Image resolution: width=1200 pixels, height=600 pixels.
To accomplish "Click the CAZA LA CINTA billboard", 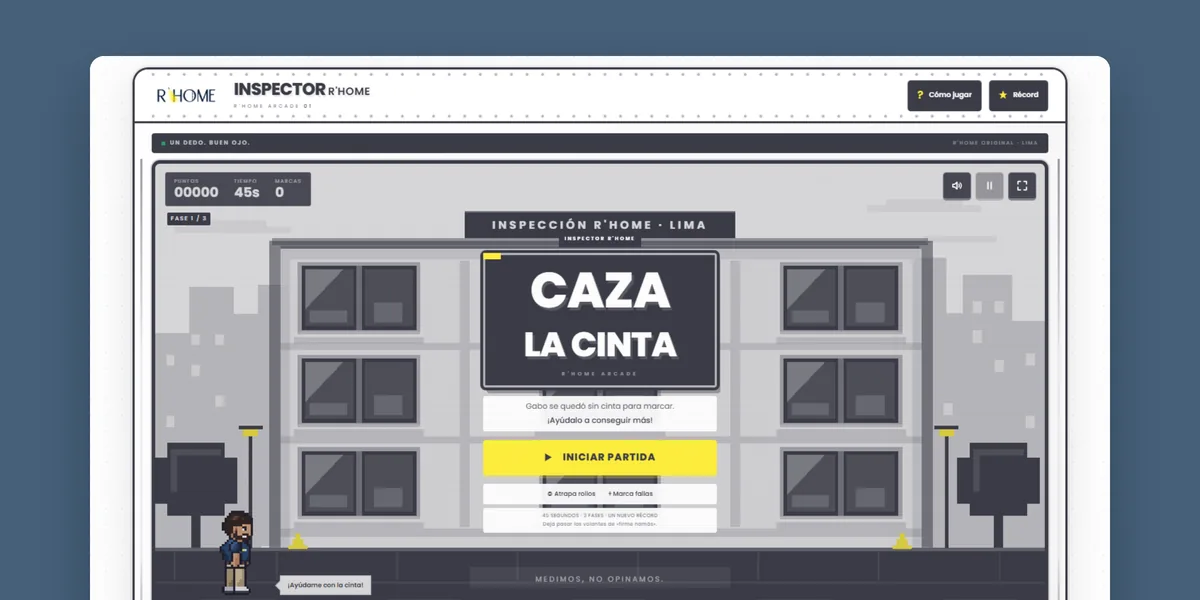I will pyautogui.click(x=600, y=320).
